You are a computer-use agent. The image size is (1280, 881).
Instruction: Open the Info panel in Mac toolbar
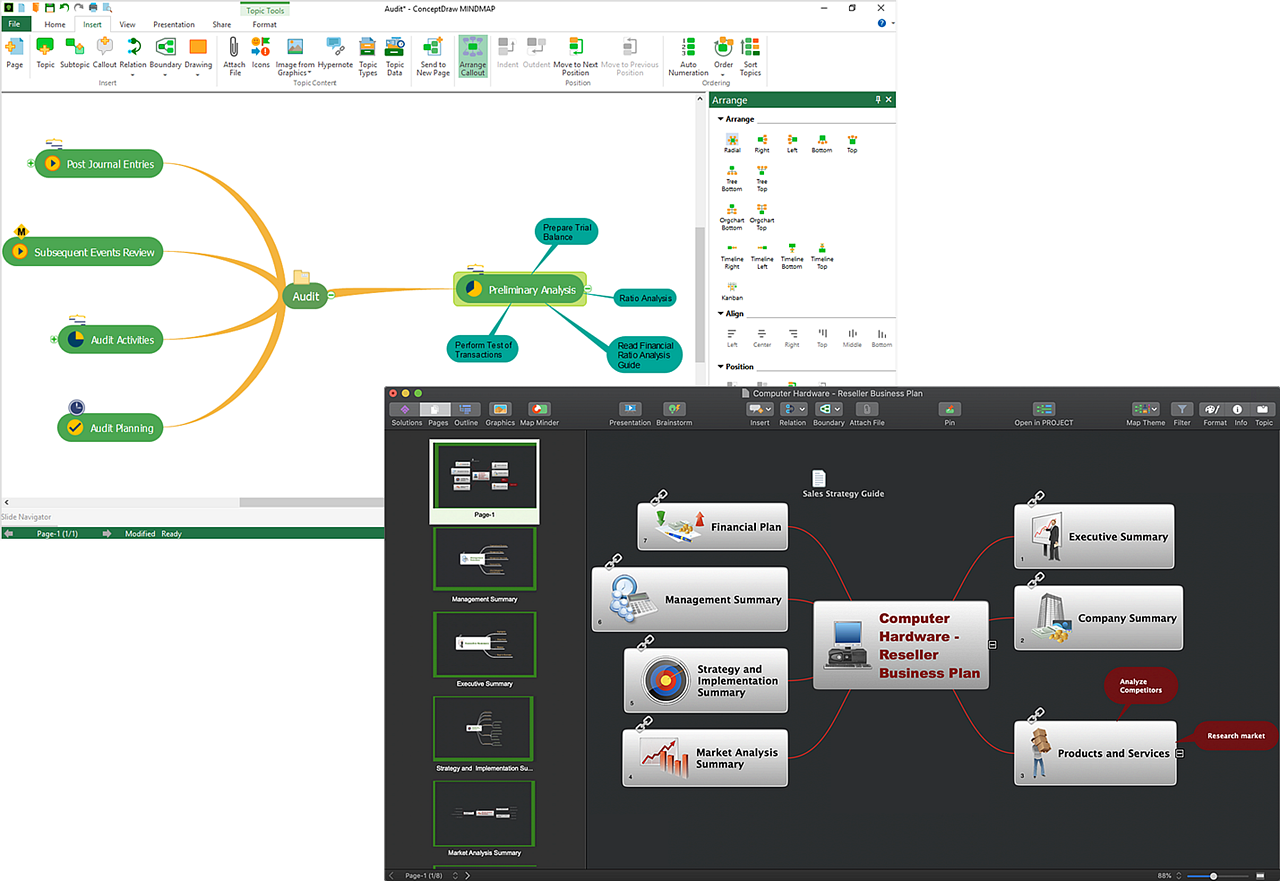click(x=1240, y=414)
